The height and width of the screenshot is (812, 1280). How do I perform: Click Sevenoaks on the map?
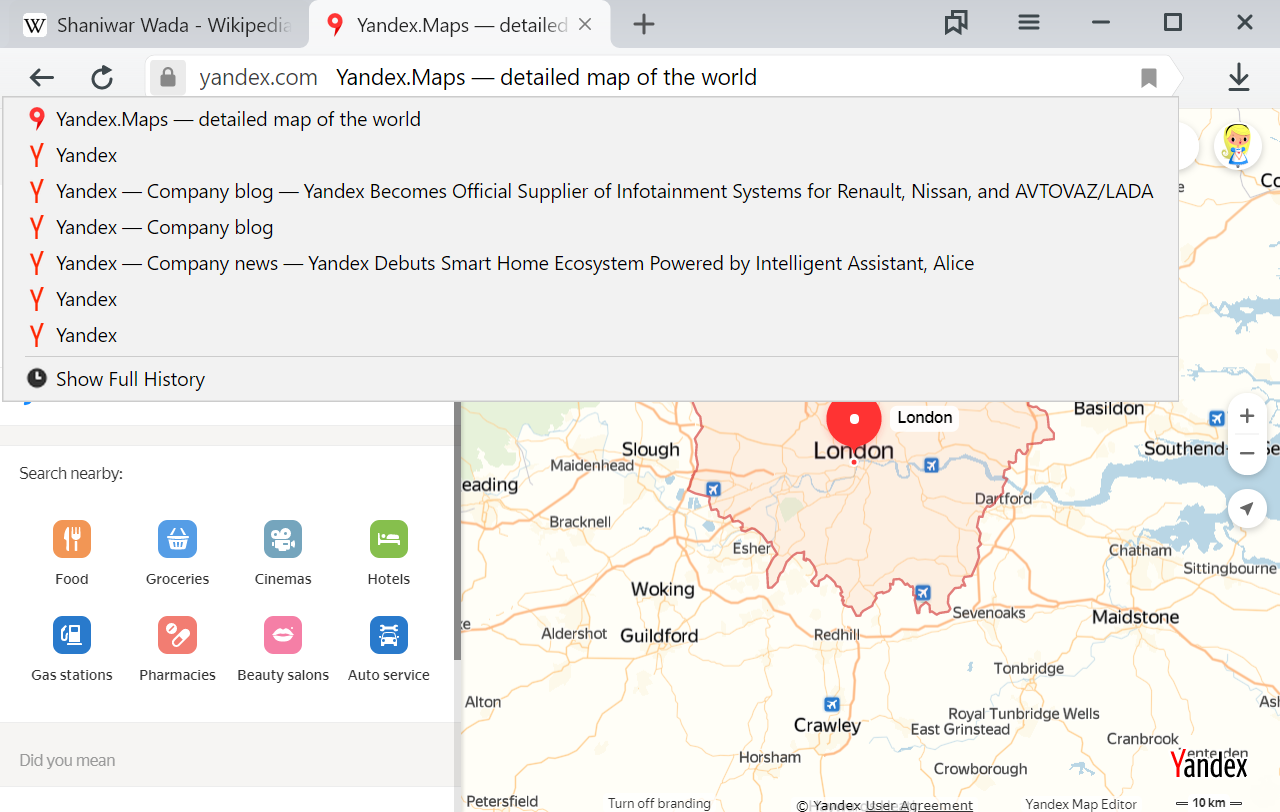click(989, 613)
